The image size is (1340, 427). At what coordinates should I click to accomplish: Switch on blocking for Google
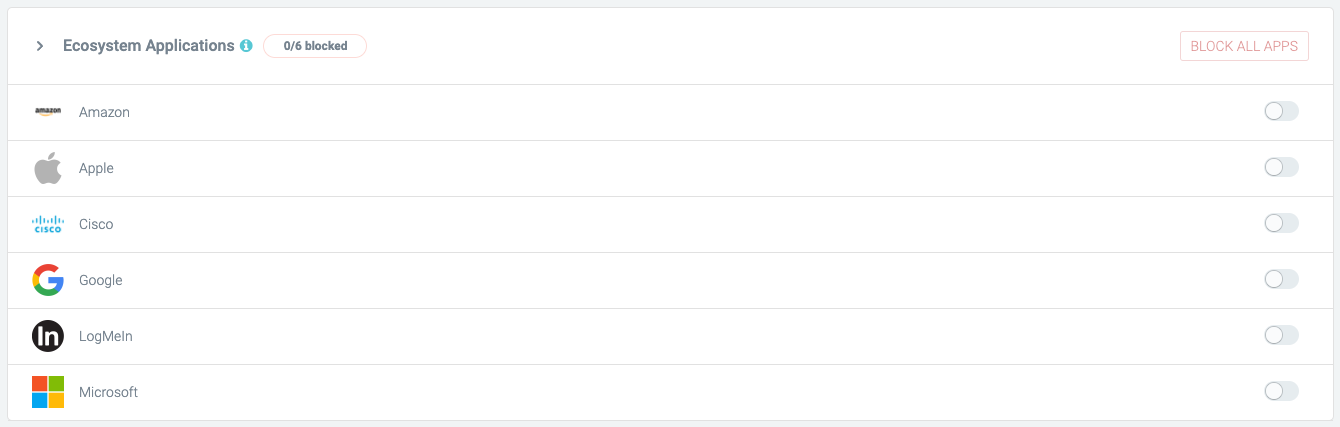tap(1281, 279)
